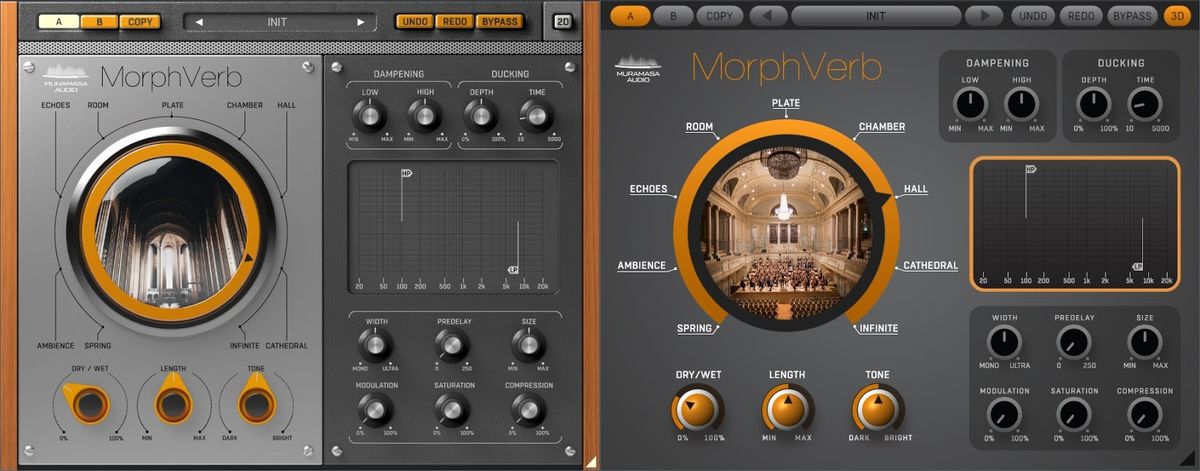This screenshot has height=471, width=1200.
Task: Select HALL reverb type in right view
Action: [916, 189]
